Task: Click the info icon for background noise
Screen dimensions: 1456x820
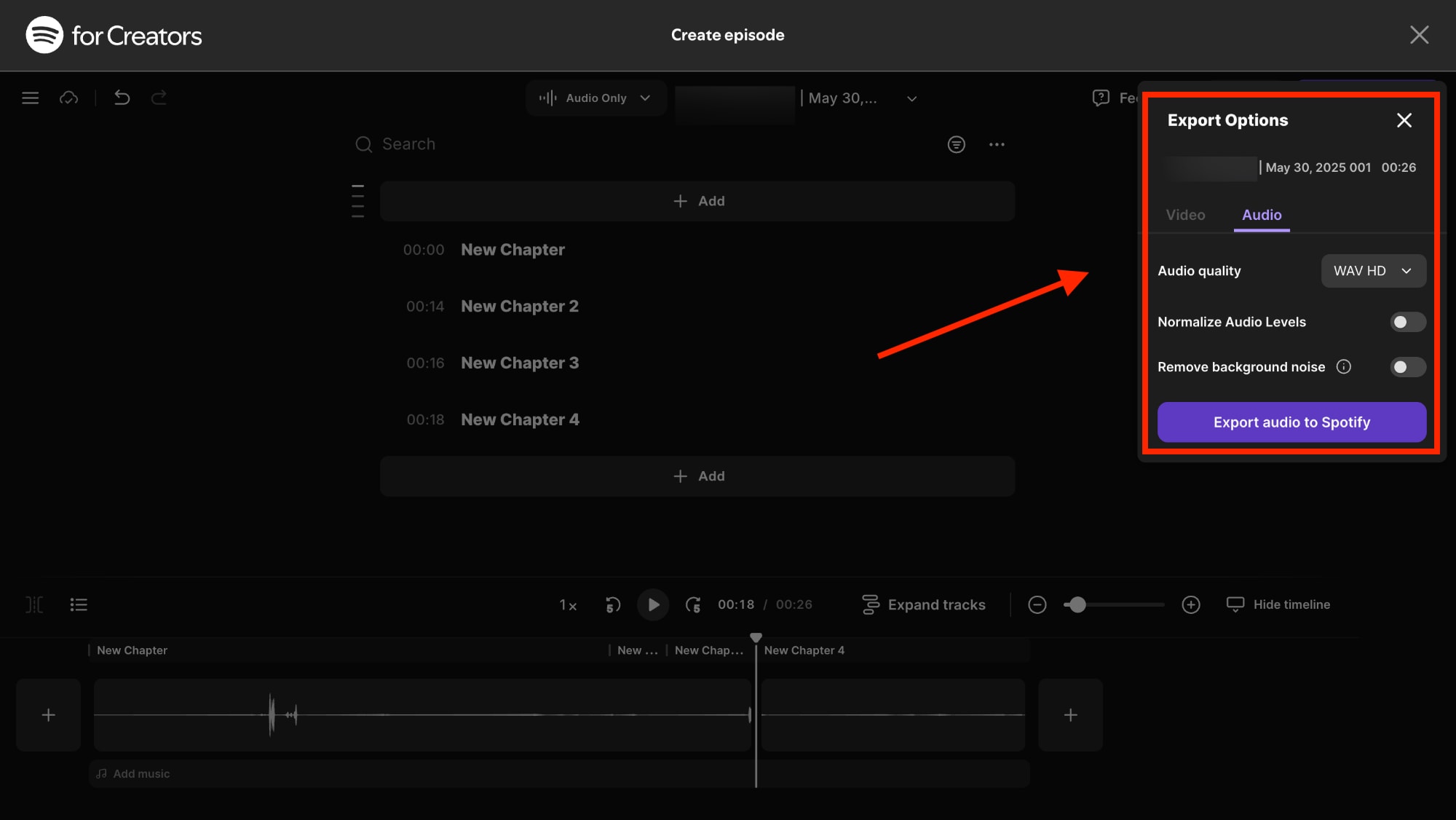Action: coord(1344,367)
